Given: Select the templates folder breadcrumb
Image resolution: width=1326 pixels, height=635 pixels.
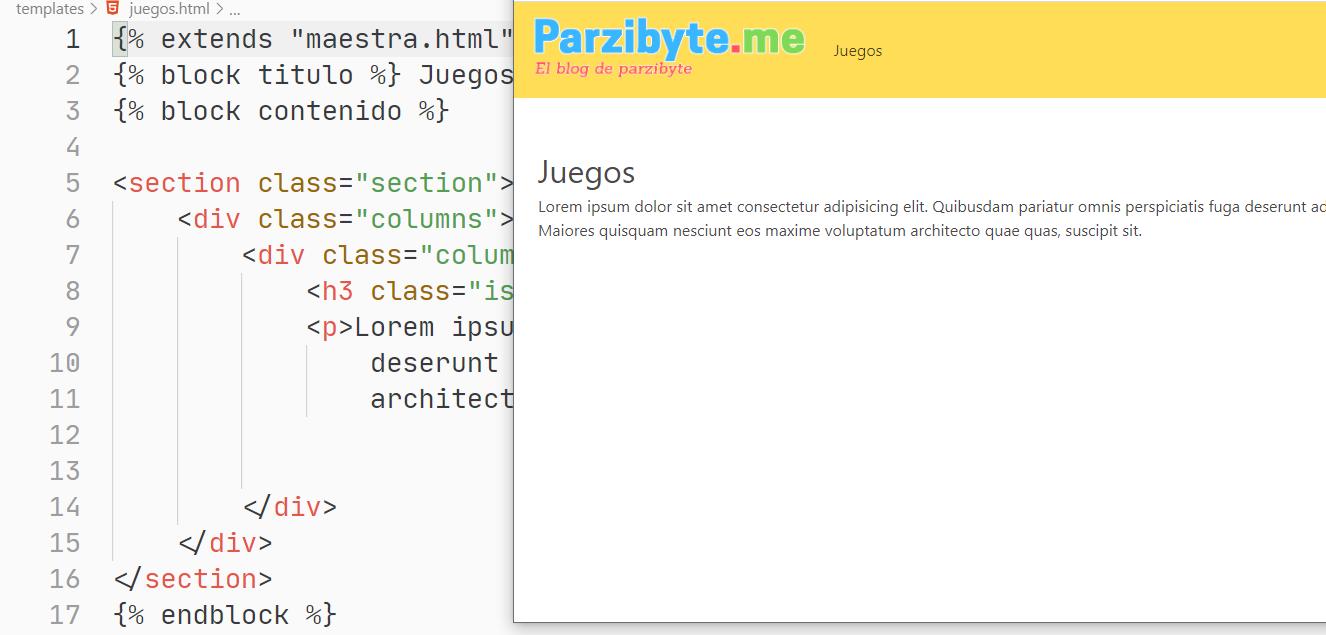Looking at the screenshot, I should [50, 9].
